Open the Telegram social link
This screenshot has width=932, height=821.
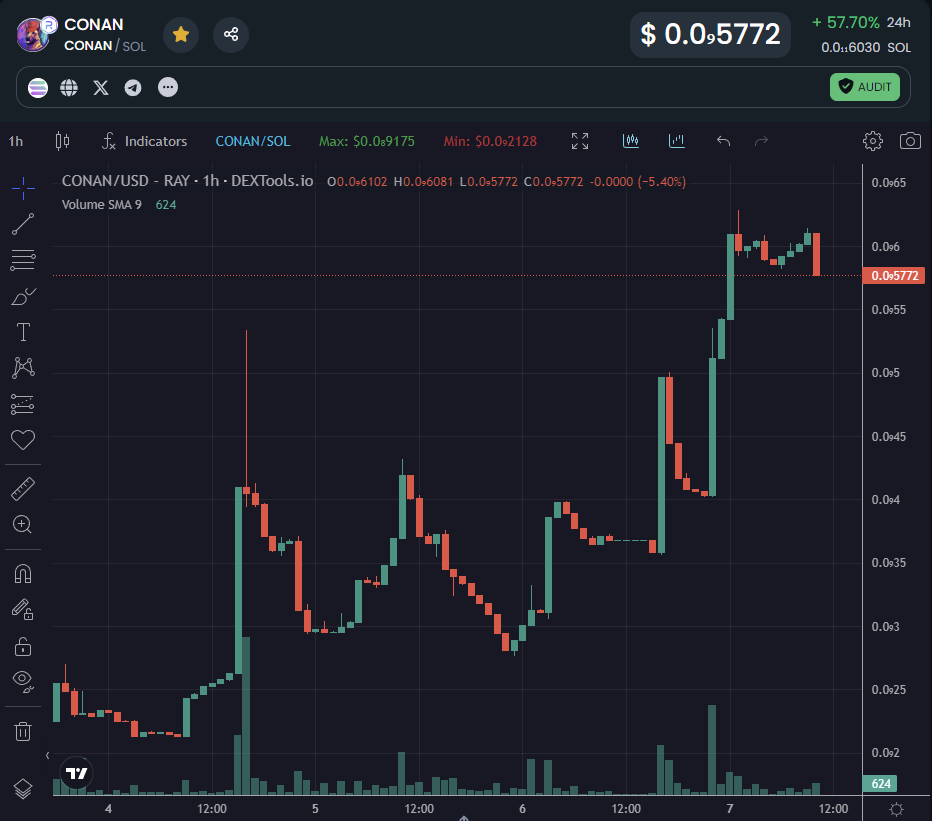(x=133, y=88)
